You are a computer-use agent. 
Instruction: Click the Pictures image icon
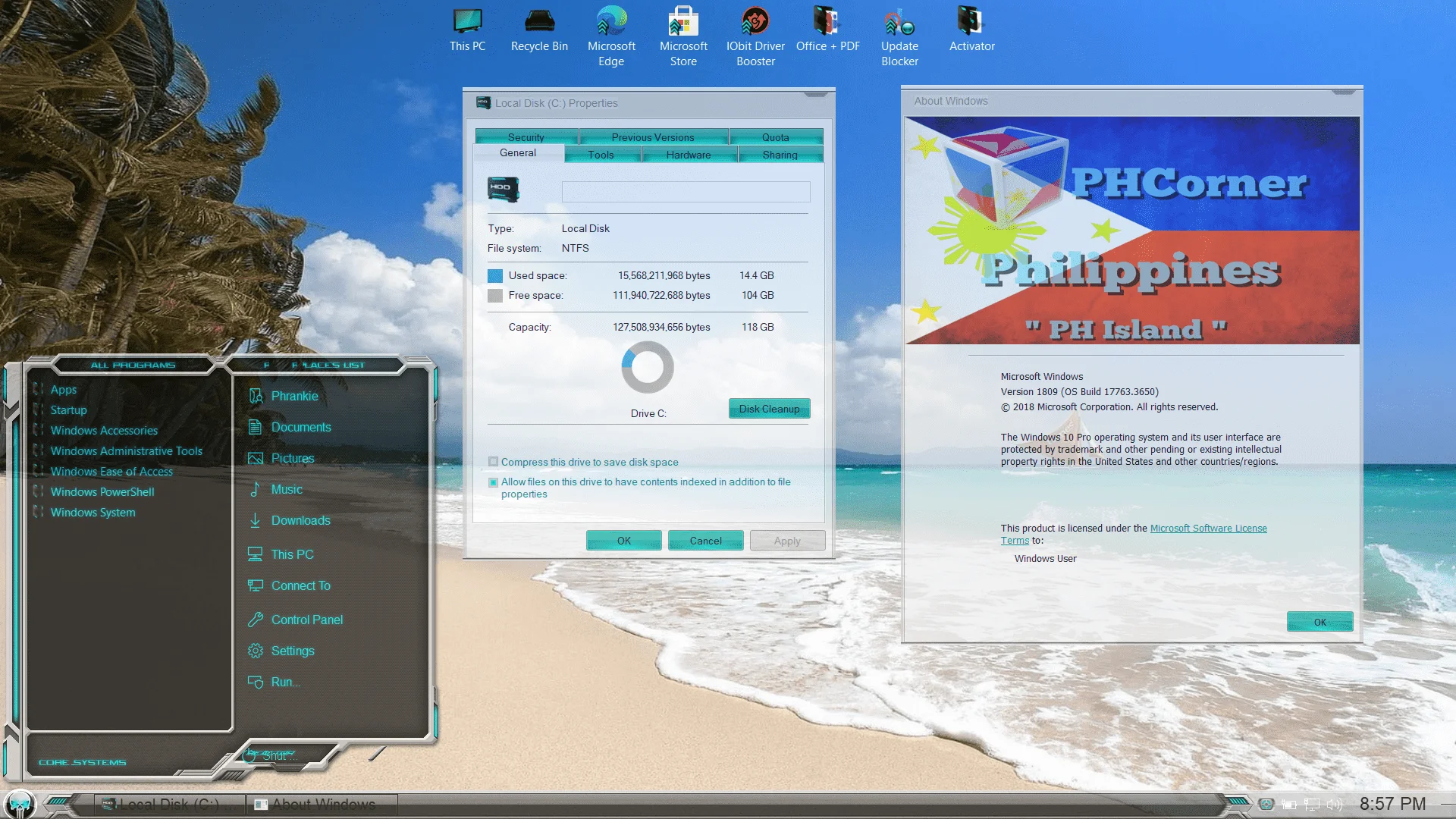pyautogui.click(x=256, y=458)
